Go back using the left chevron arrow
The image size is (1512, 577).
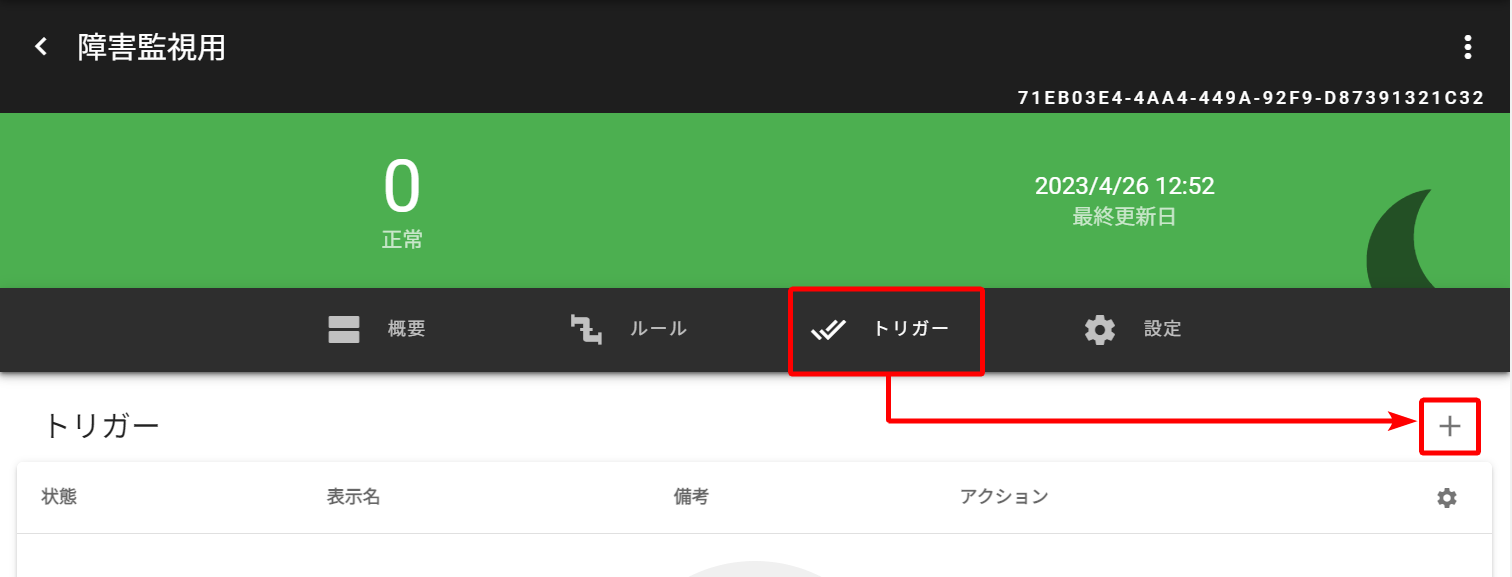41,47
